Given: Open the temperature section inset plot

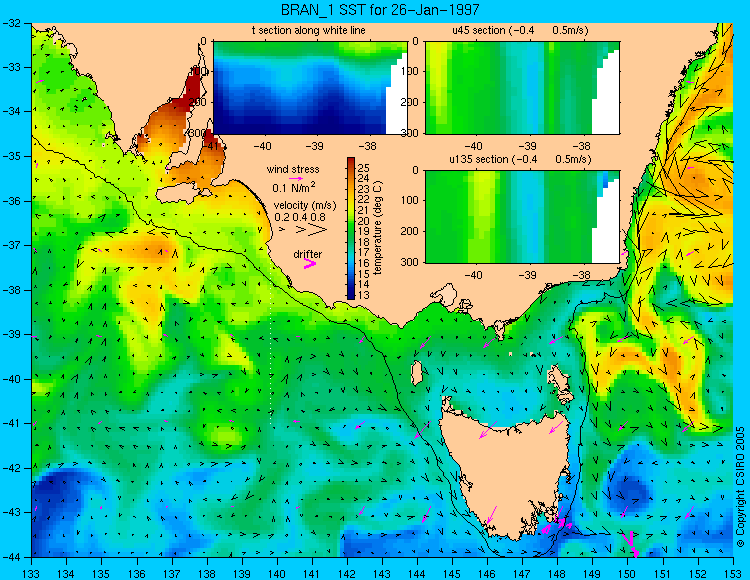Looking at the screenshot, I should (x=310, y=88).
